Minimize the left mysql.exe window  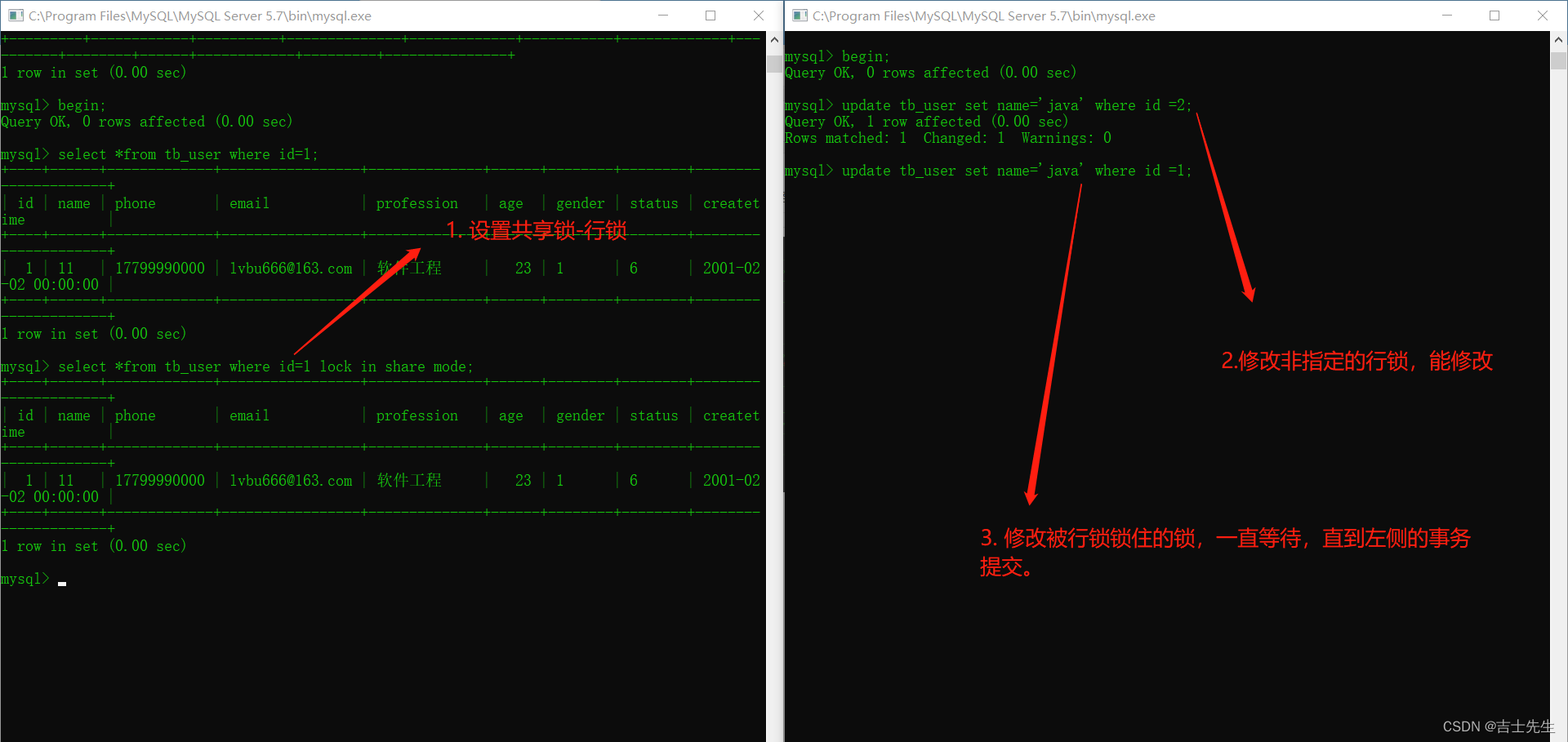[663, 16]
